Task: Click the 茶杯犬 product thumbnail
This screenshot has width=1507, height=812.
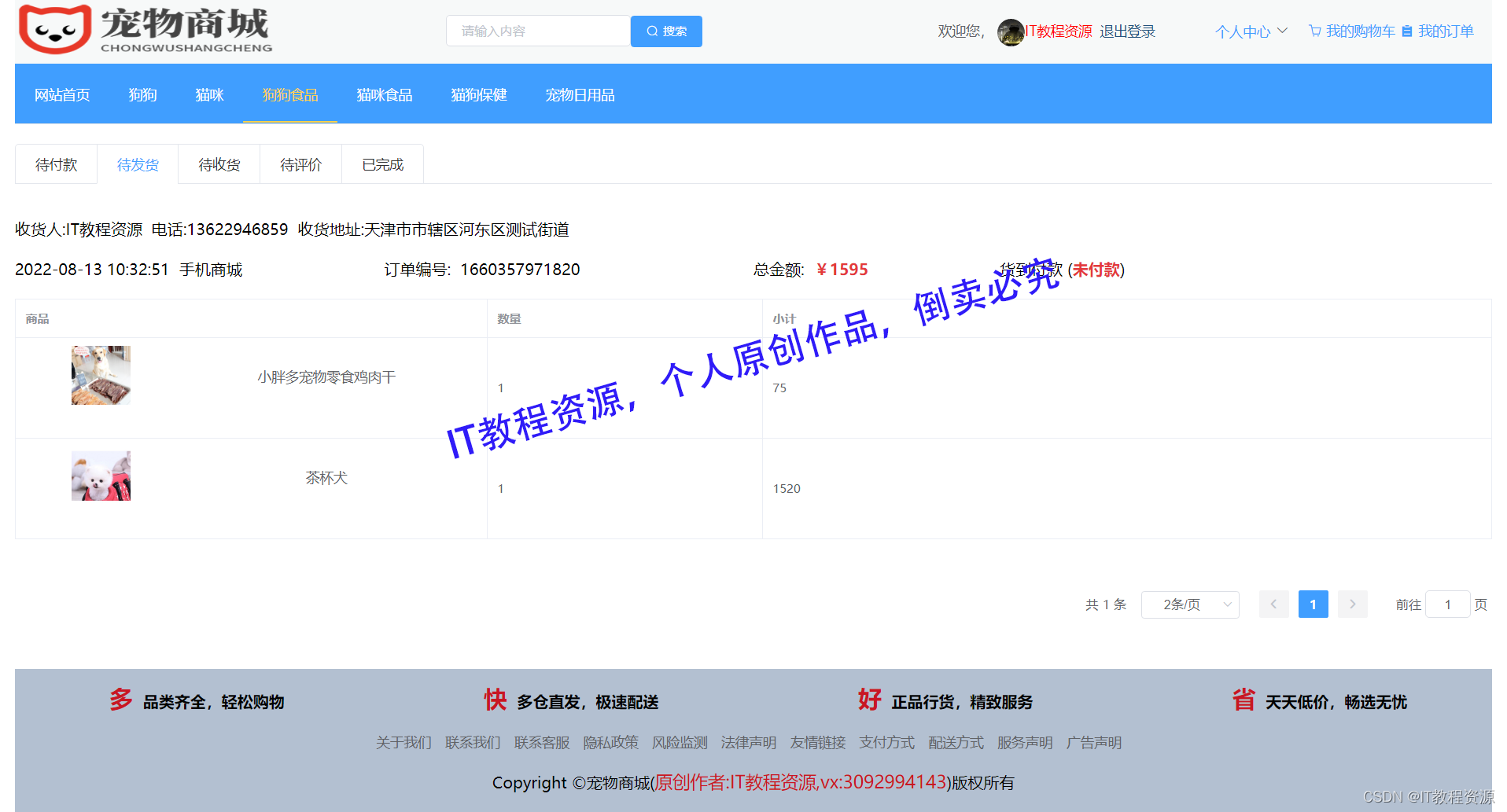Action: [101, 475]
